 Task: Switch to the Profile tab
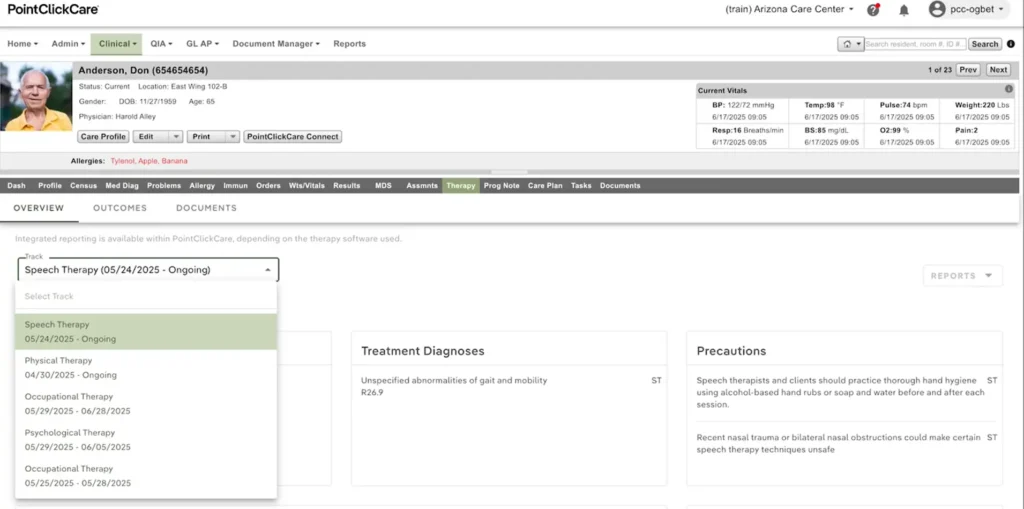pos(50,186)
